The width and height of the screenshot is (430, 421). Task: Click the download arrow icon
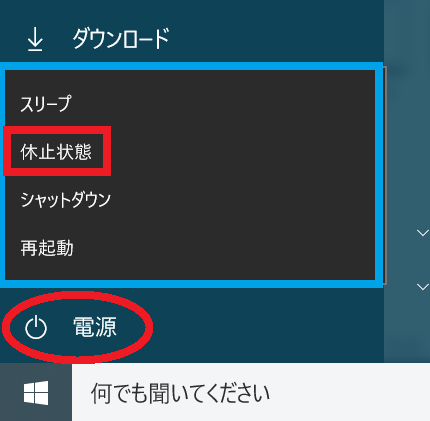pyautogui.click(x=35, y=39)
